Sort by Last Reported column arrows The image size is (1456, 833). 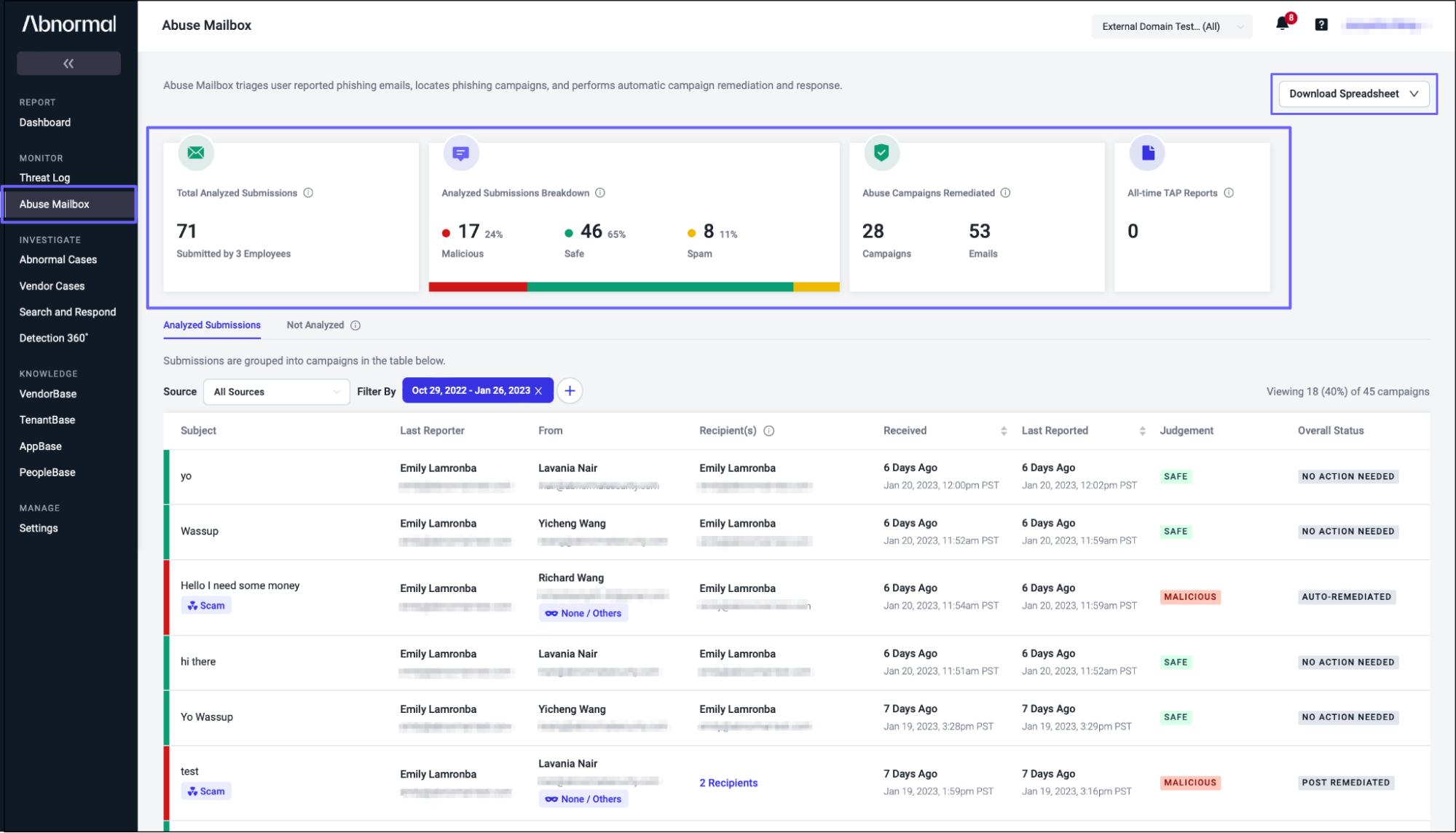coord(1142,431)
